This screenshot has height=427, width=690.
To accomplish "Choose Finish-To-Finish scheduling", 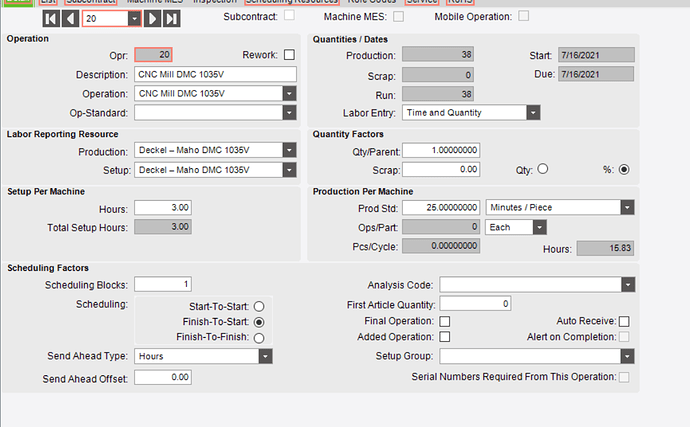I will pos(259,338).
